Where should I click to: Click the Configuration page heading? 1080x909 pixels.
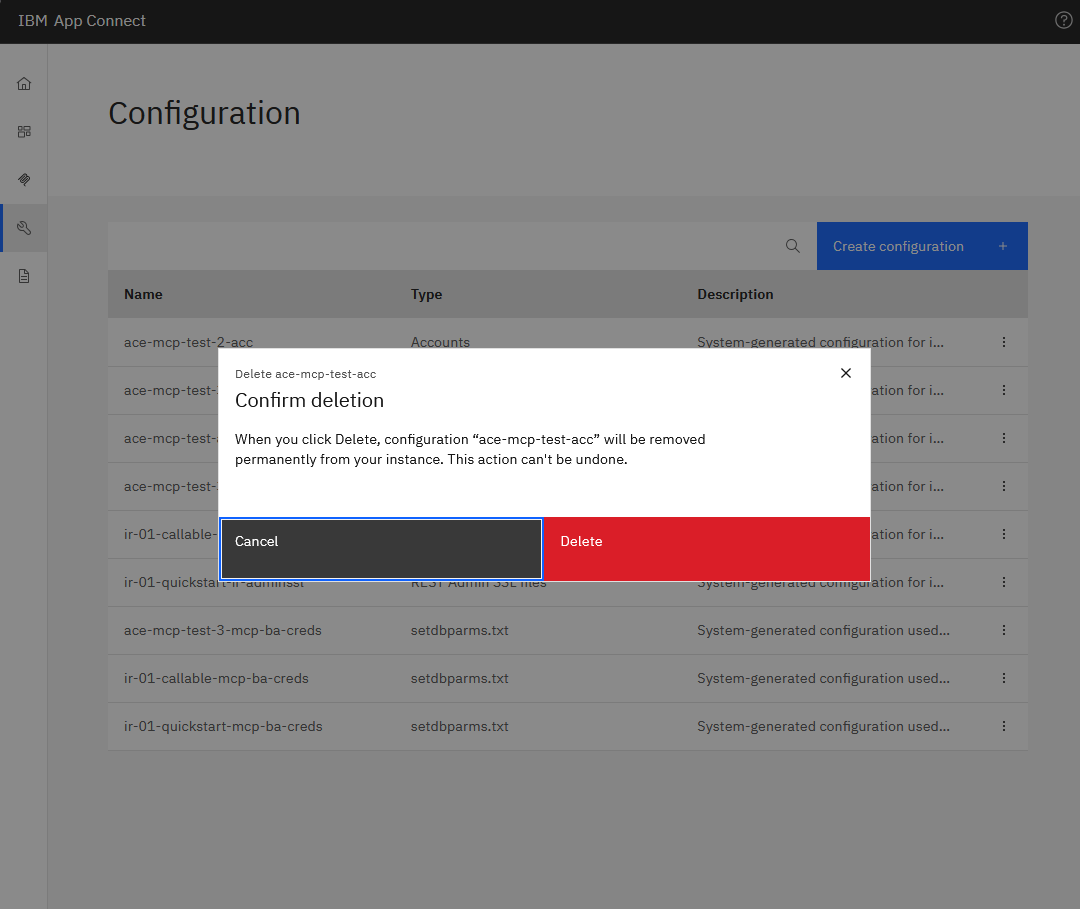[x=205, y=113]
